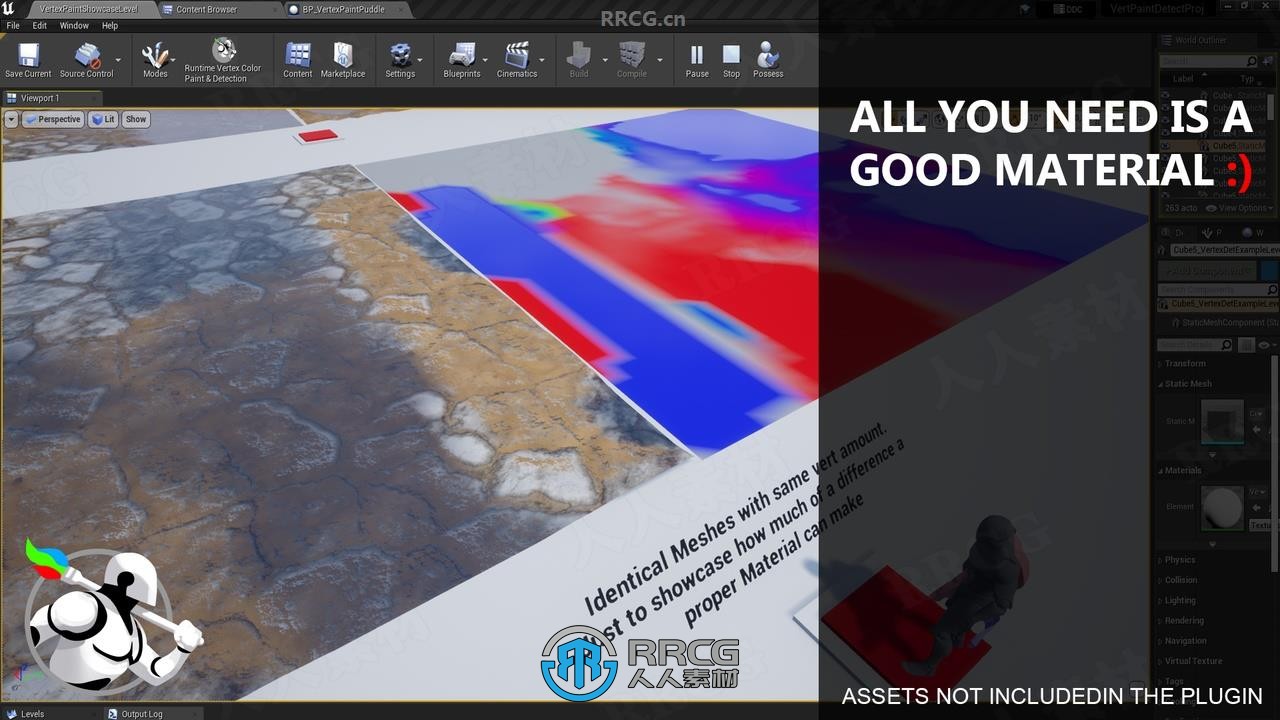1280x720 pixels.
Task: Click the Material Element sphere thumbnail
Action: click(1221, 508)
